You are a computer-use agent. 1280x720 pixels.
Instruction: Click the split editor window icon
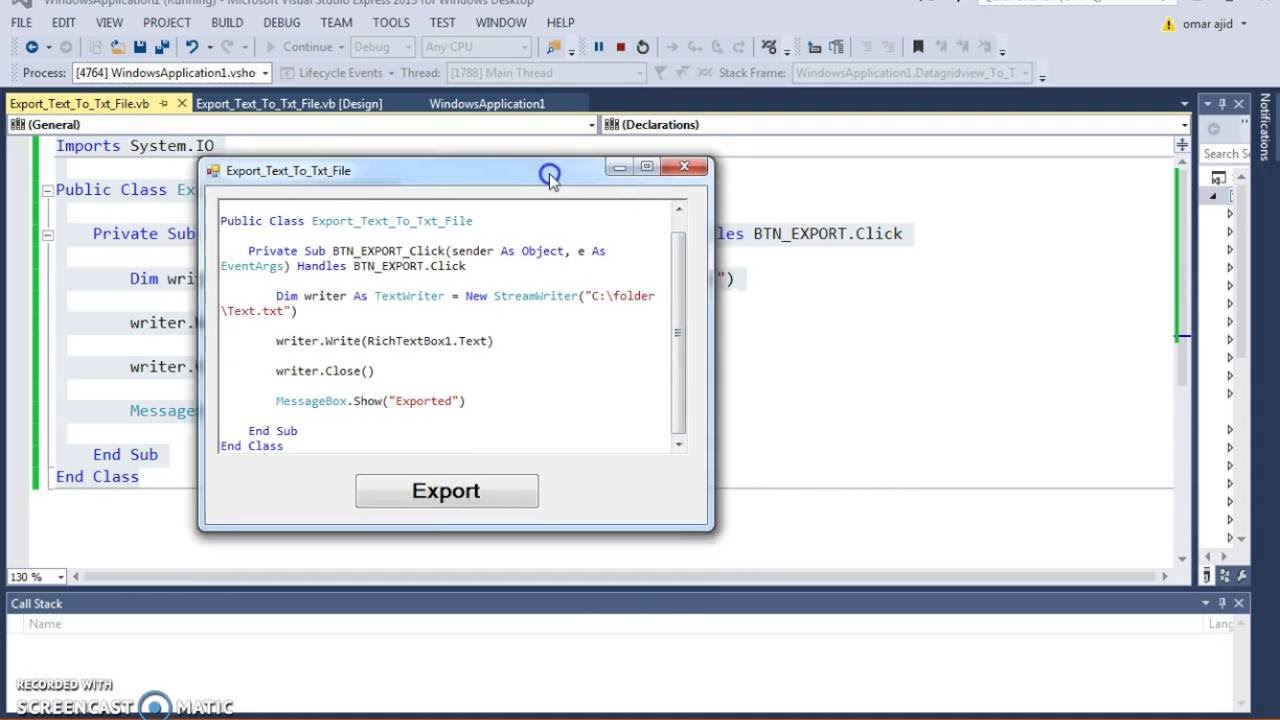pos(1181,145)
